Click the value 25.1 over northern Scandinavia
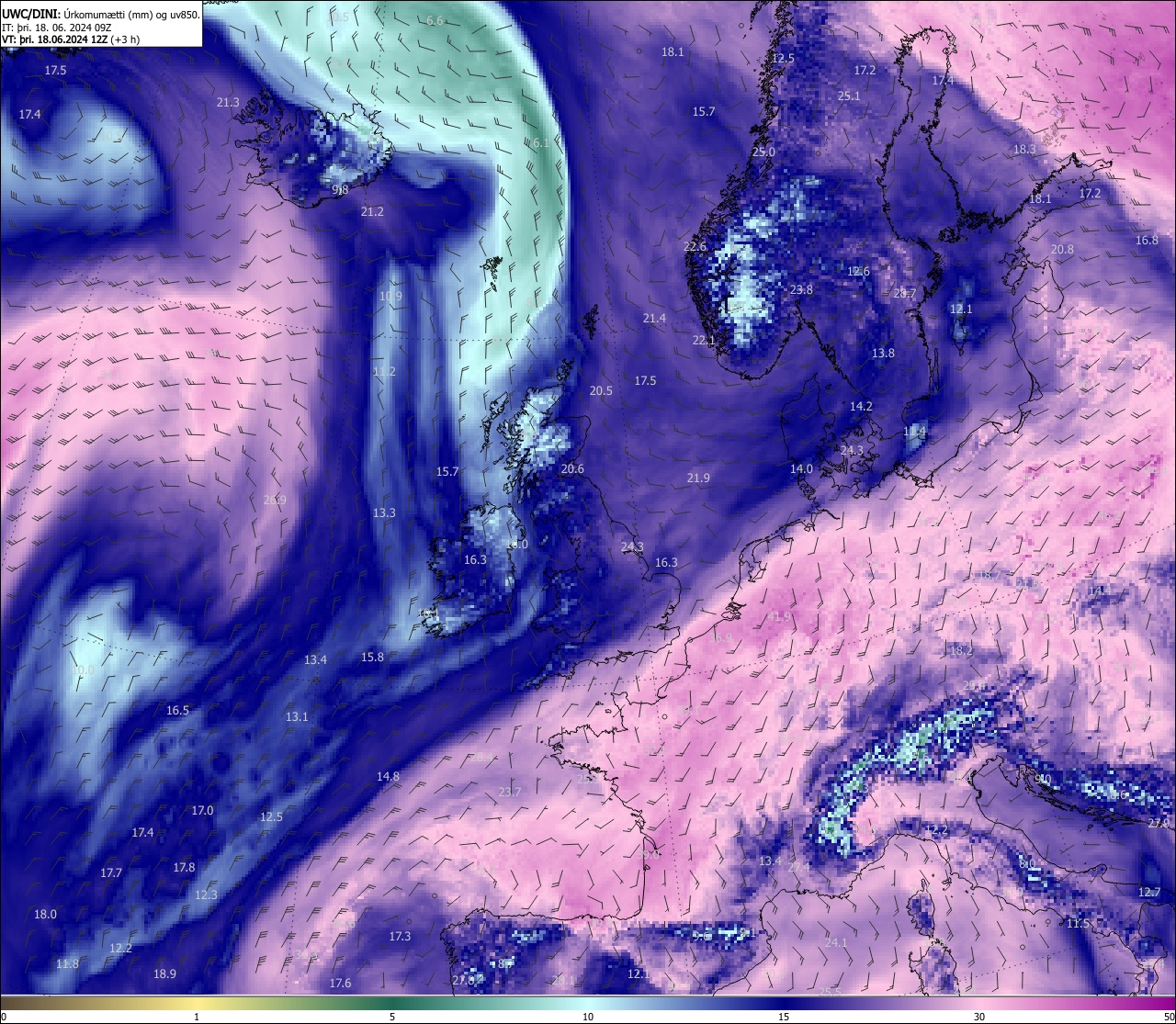 point(849,96)
